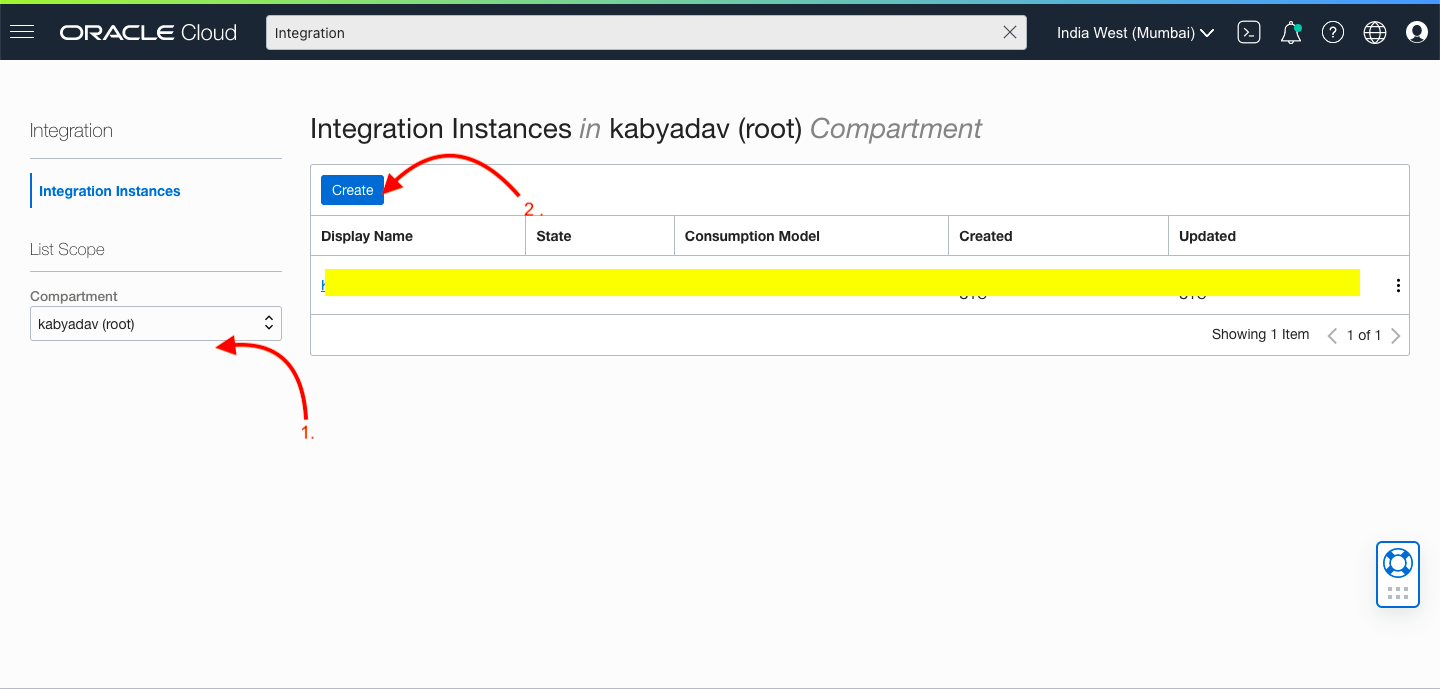Open the region dropdown India West (Mumbai)
The height and width of the screenshot is (689, 1440).
(x=1134, y=32)
